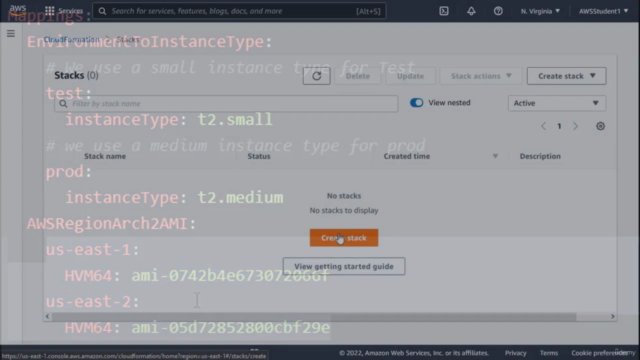This screenshot has width=640, height=360.
Task: Open table preferences gear icon
Action: [x=600, y=126]
